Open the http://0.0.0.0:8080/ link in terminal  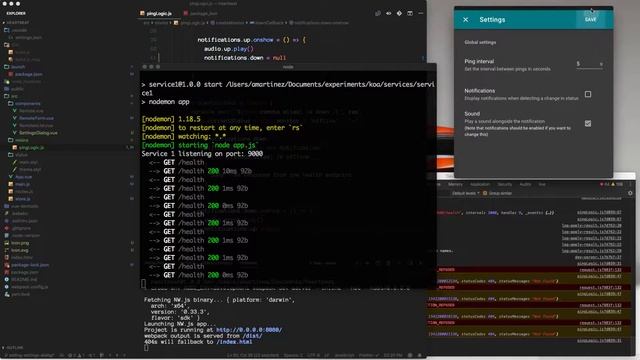[x=249, y=330]
